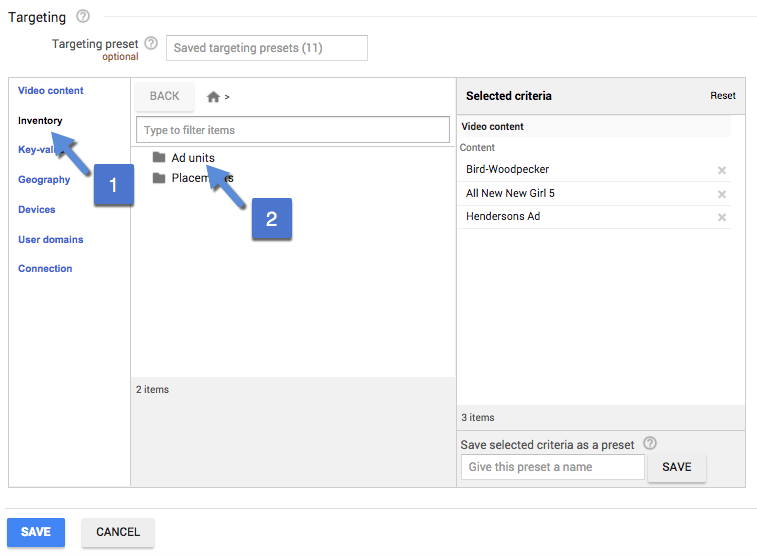The image size is (757, 555).
Task: Click the All New New Girl 5 row
Action: click(x=594, y=194)
